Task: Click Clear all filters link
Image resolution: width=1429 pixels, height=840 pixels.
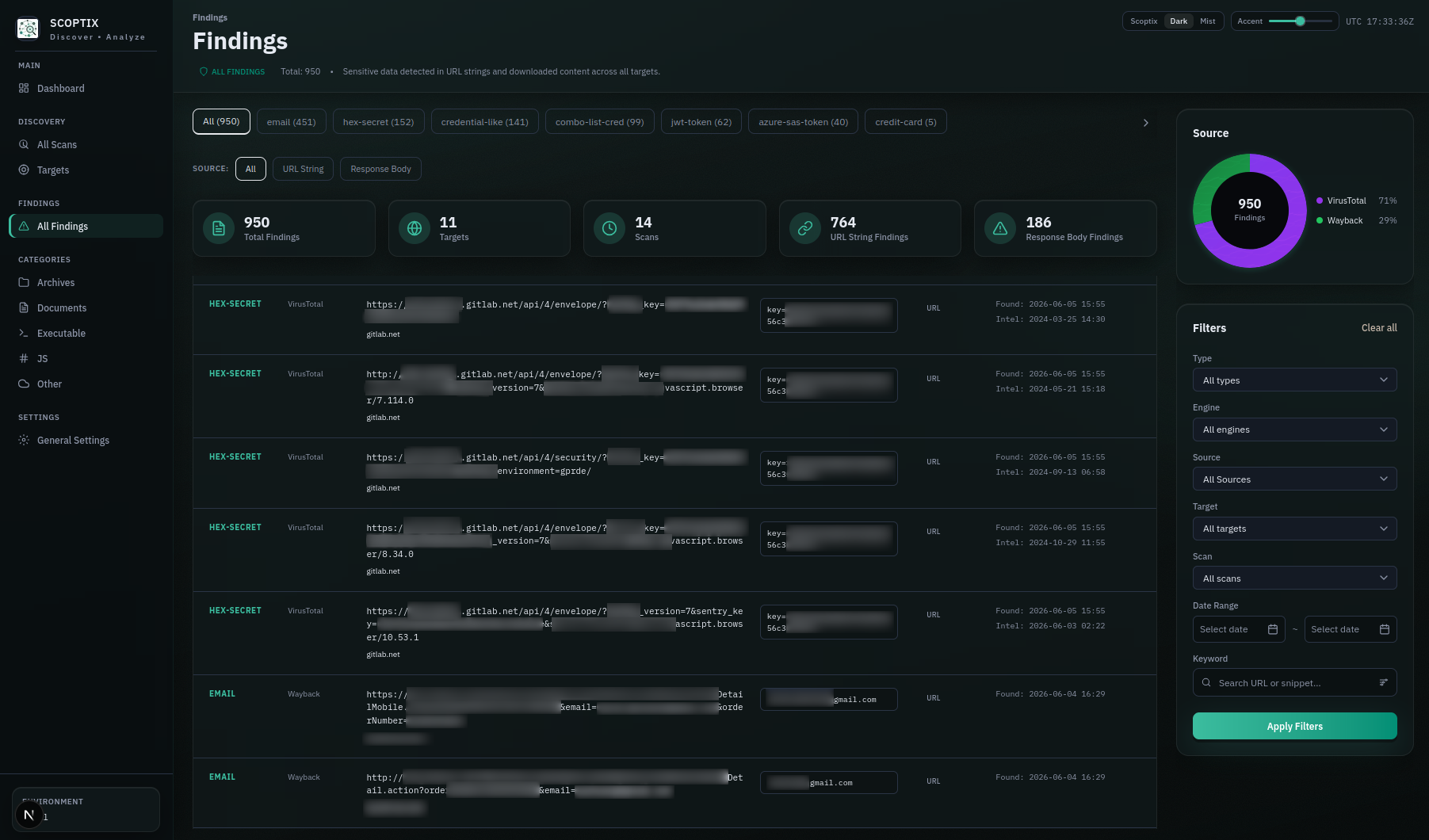Action: point(1379,327)
